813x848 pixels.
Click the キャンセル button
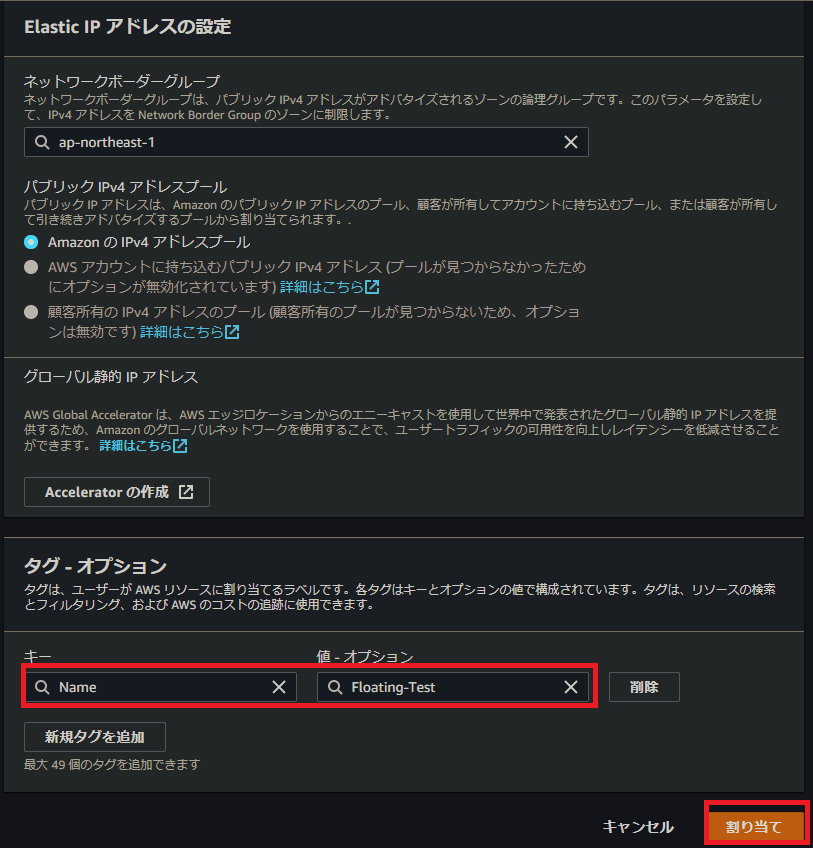pyautogui.click(x=638, y=826)
